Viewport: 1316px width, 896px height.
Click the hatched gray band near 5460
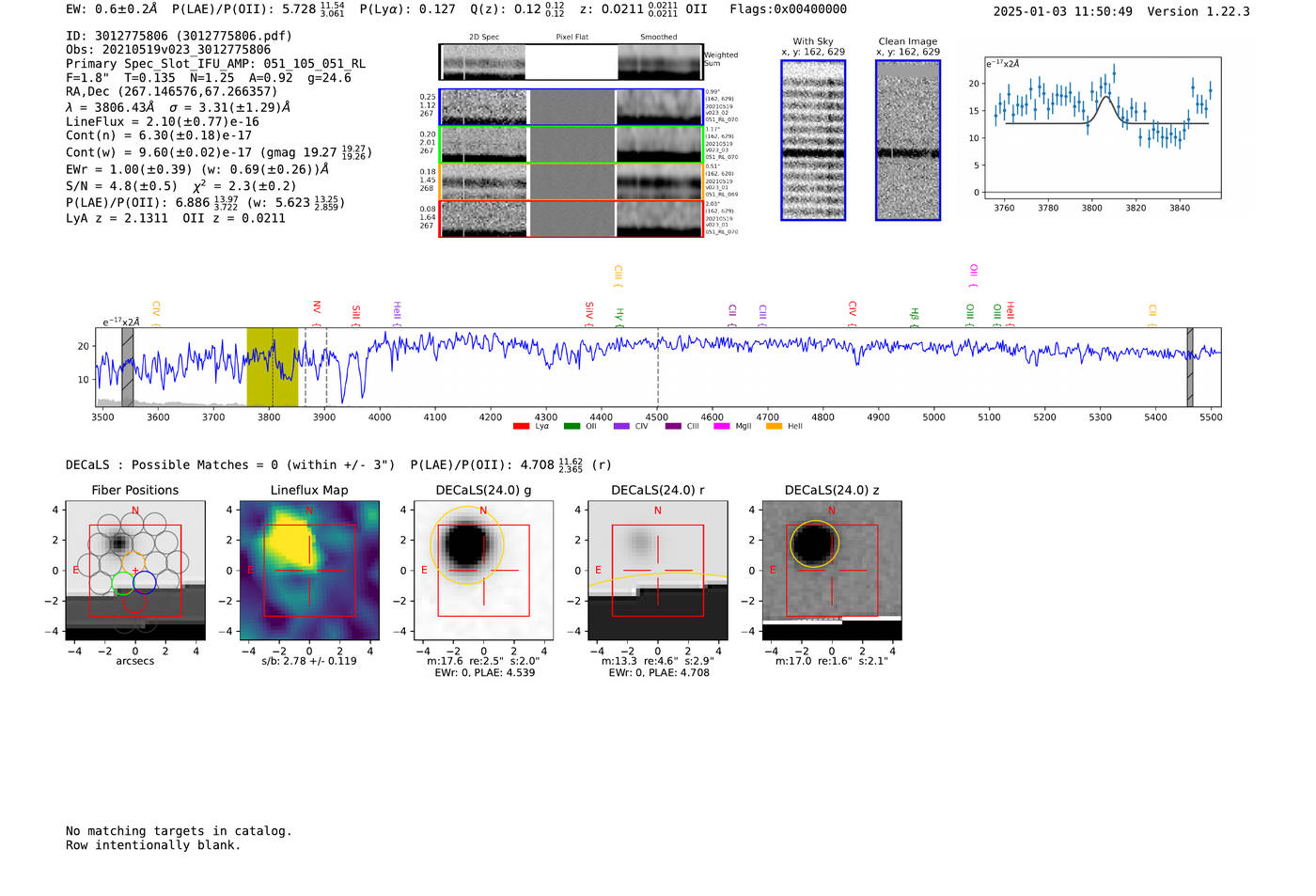(x=1190, y=367)
